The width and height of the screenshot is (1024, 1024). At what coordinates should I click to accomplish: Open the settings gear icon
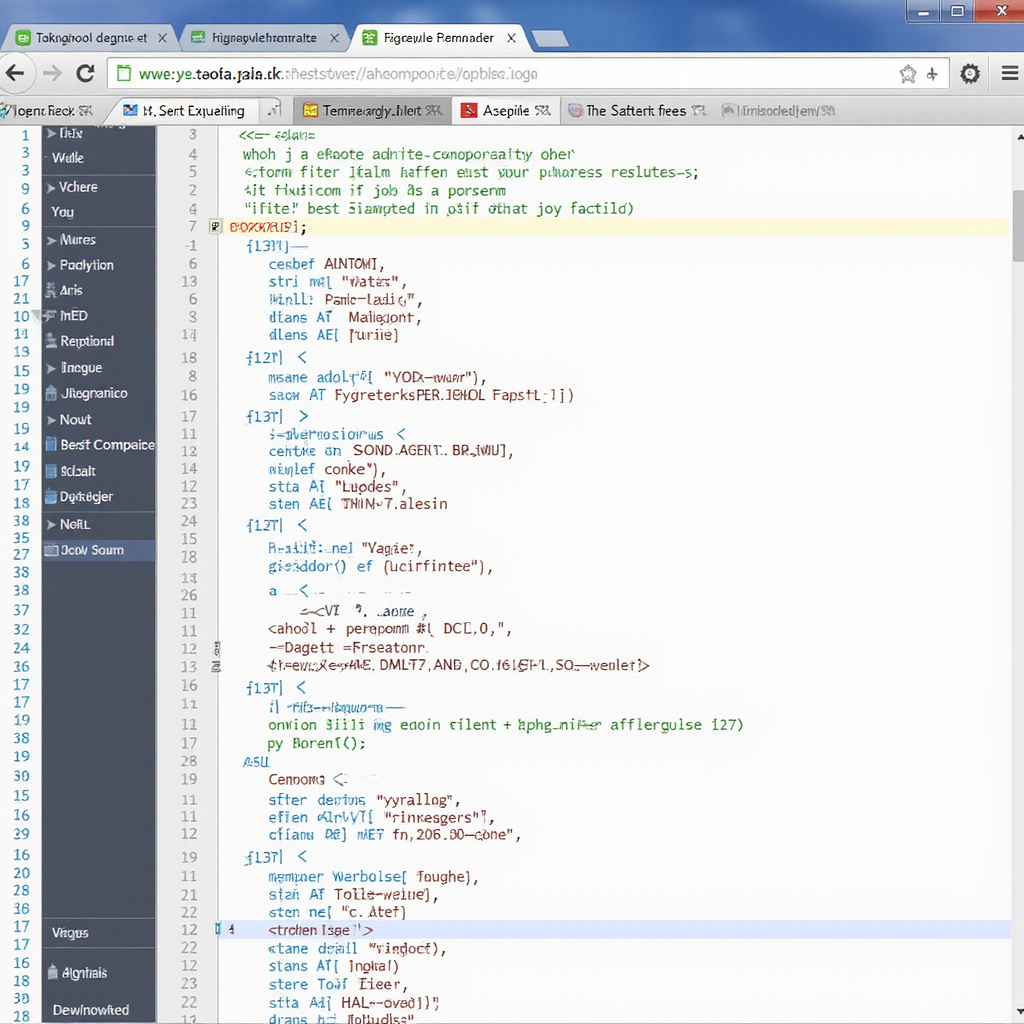point(969,74)
